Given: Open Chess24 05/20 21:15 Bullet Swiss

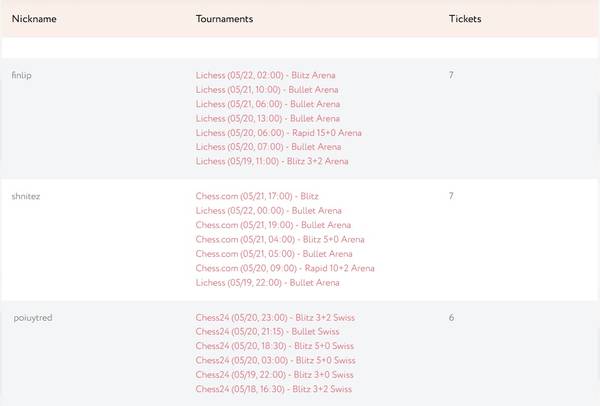Looking at the screenshot, I should tap(267, 332).
